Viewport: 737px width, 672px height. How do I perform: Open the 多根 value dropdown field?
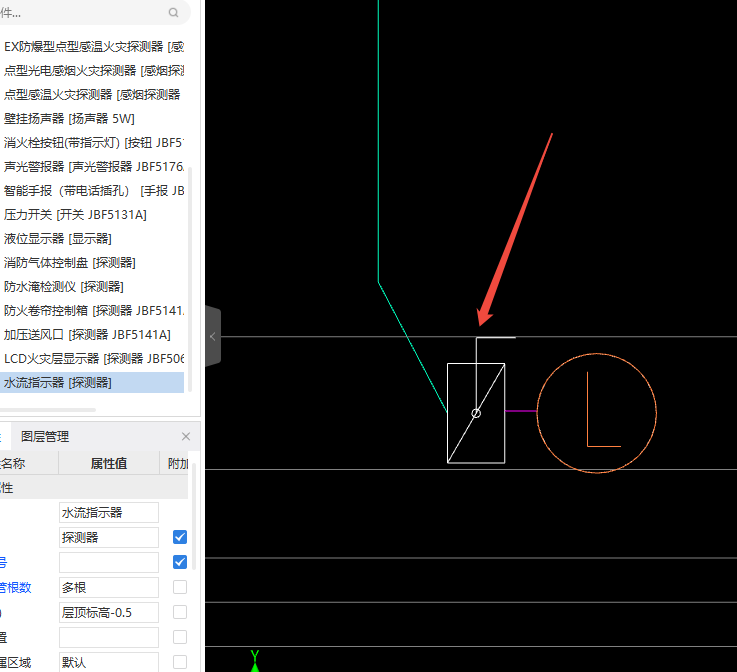109,587
